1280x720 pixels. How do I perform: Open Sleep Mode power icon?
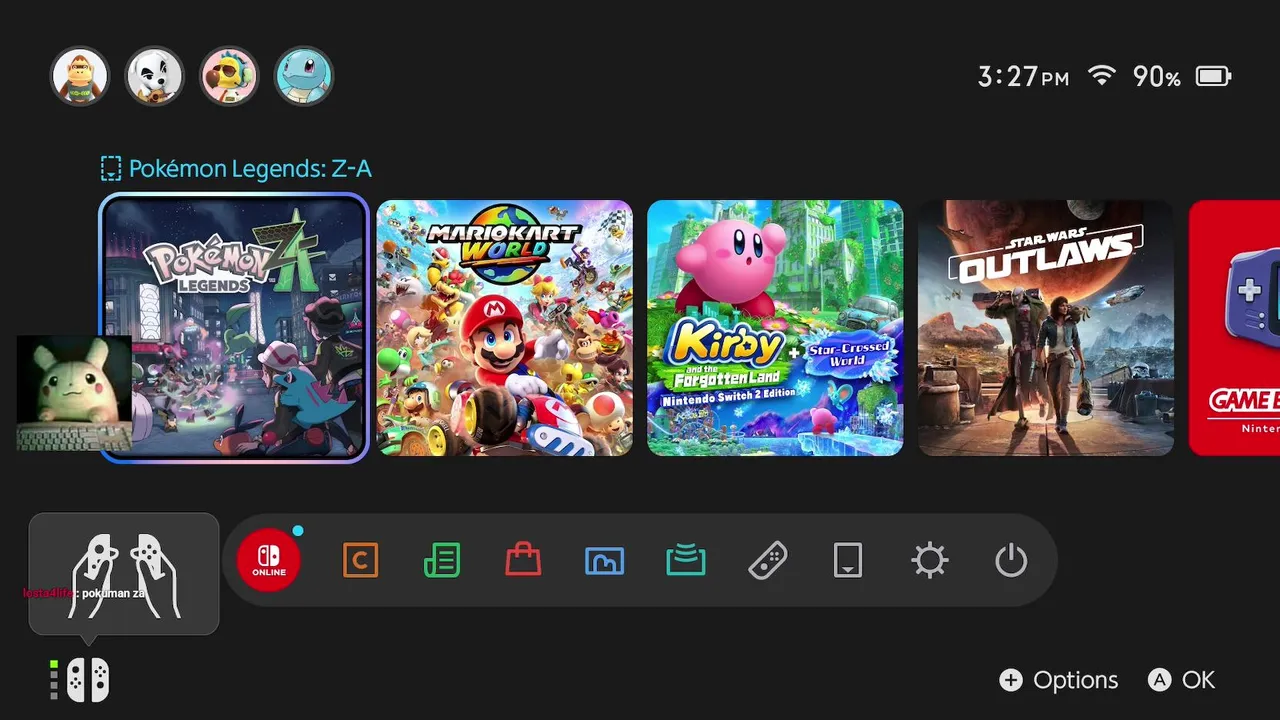1011,560
